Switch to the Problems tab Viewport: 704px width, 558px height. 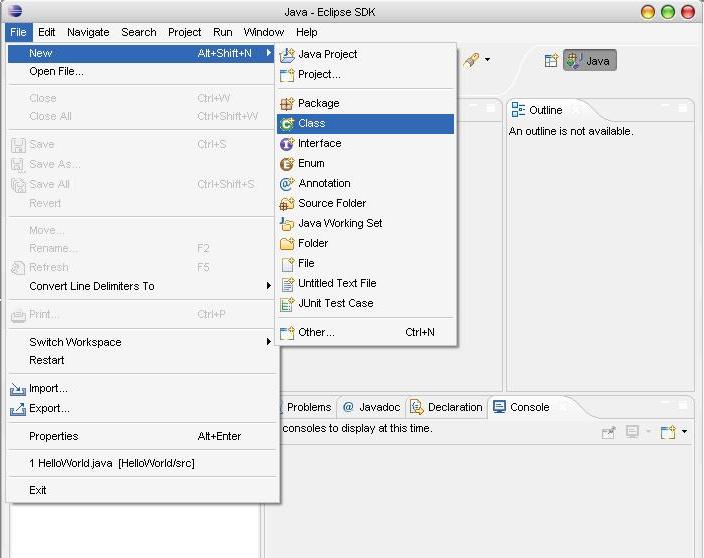coord(308,407)
